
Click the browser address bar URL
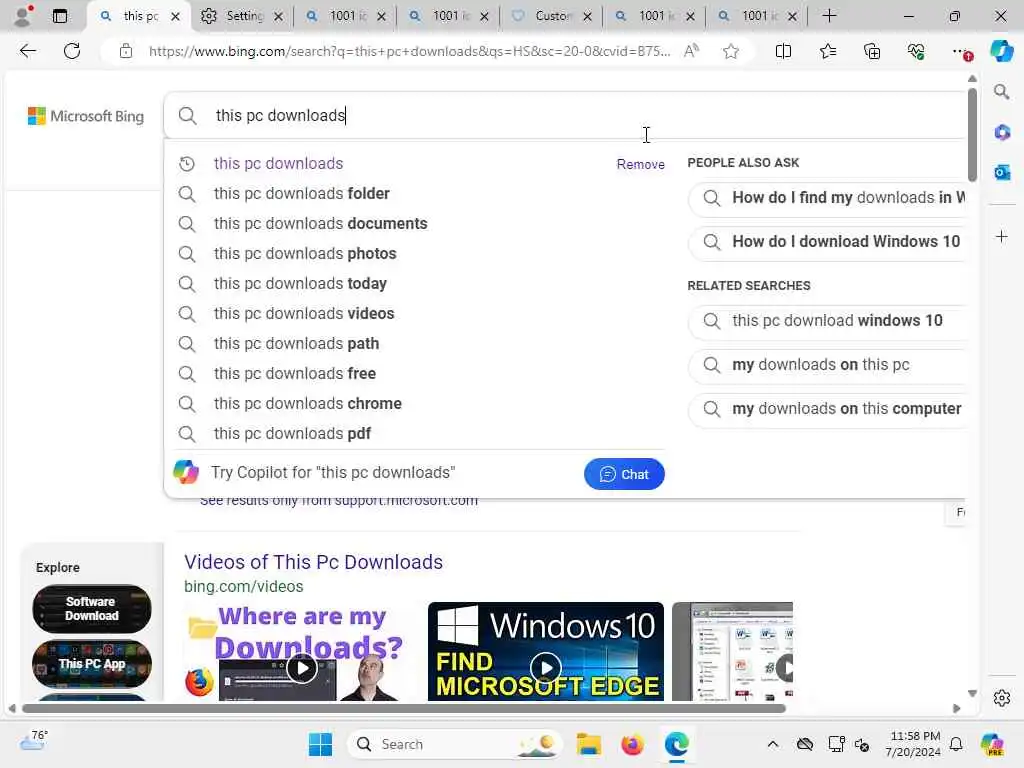(x=409, y=51)
